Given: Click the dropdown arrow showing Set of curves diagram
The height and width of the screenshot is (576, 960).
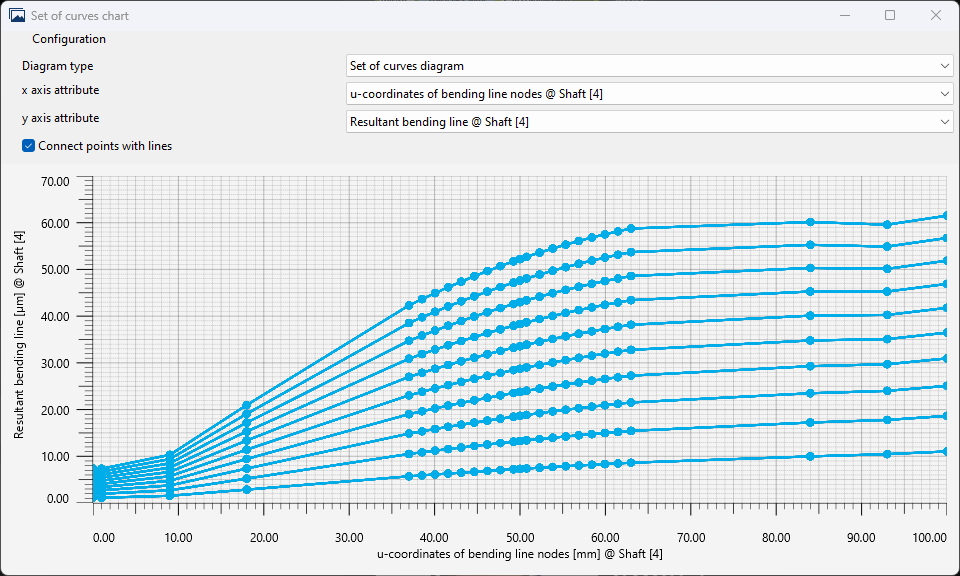Looking at the screenshot, I should click(x=945, y=66).
